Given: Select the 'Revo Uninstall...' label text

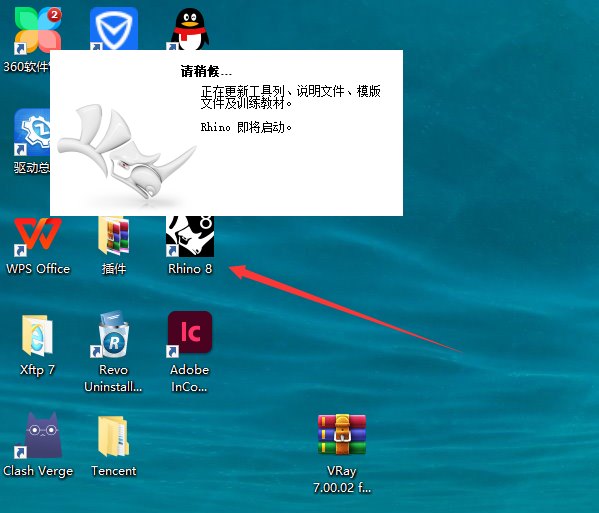Looking at the screenshot, I should 113,379.
